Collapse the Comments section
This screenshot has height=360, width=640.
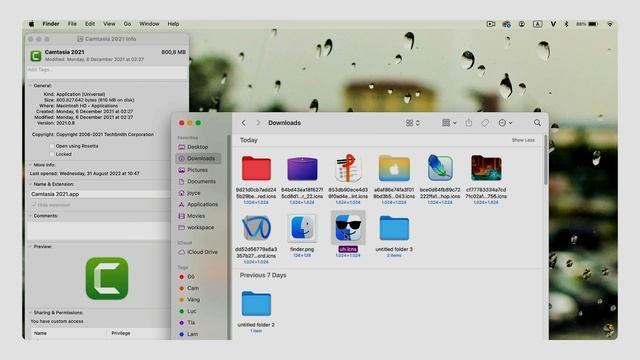coord(30,216)
